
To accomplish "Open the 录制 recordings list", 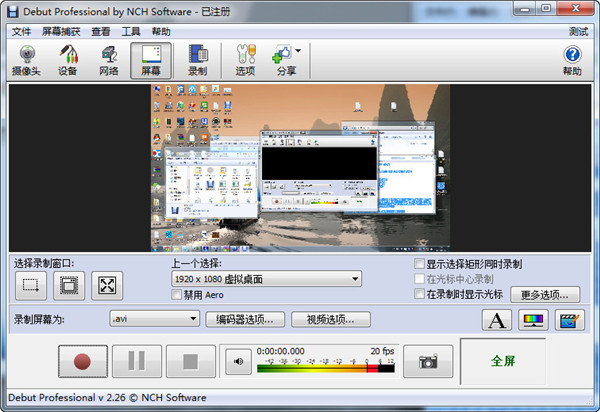I will (198, 60).
